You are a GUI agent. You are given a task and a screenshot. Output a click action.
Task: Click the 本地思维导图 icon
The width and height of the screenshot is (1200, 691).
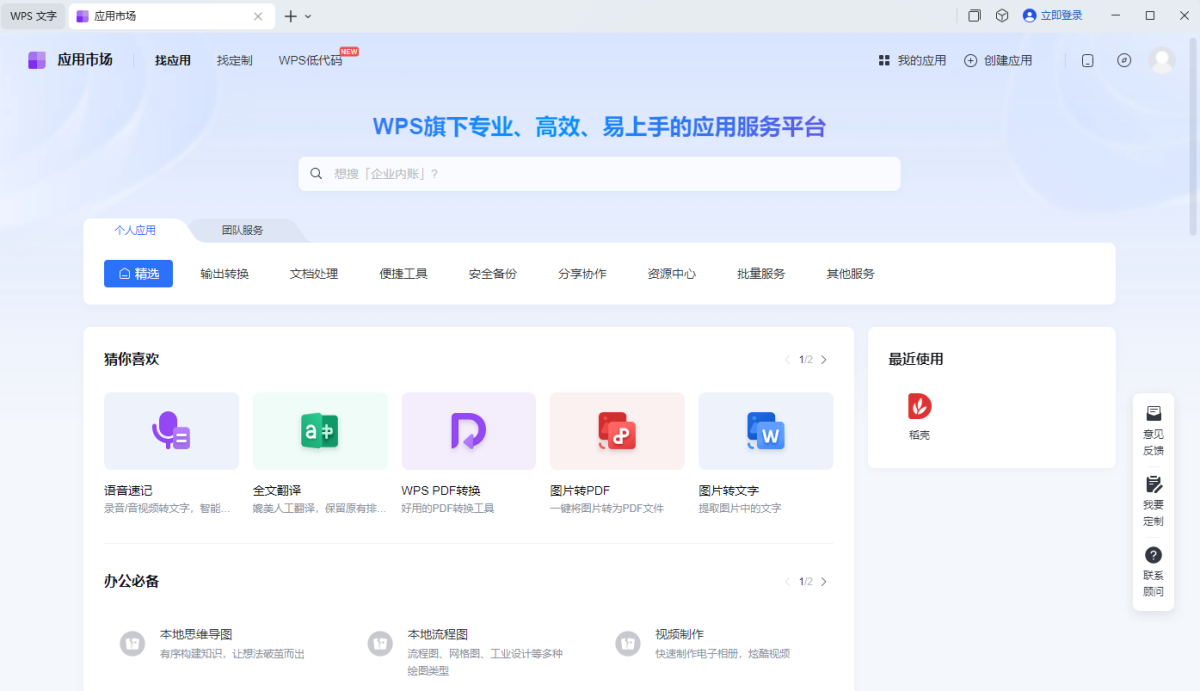tap(132, 643)
